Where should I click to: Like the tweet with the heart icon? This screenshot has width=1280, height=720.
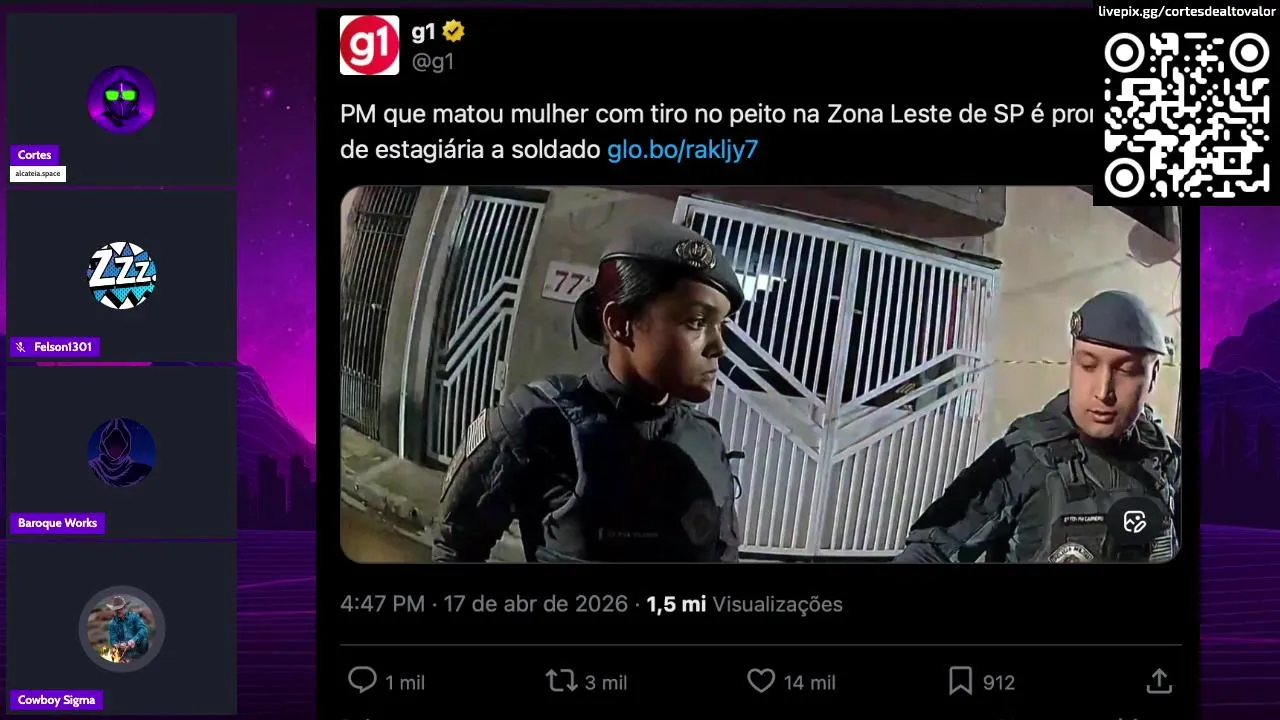[x=761, y=681]
